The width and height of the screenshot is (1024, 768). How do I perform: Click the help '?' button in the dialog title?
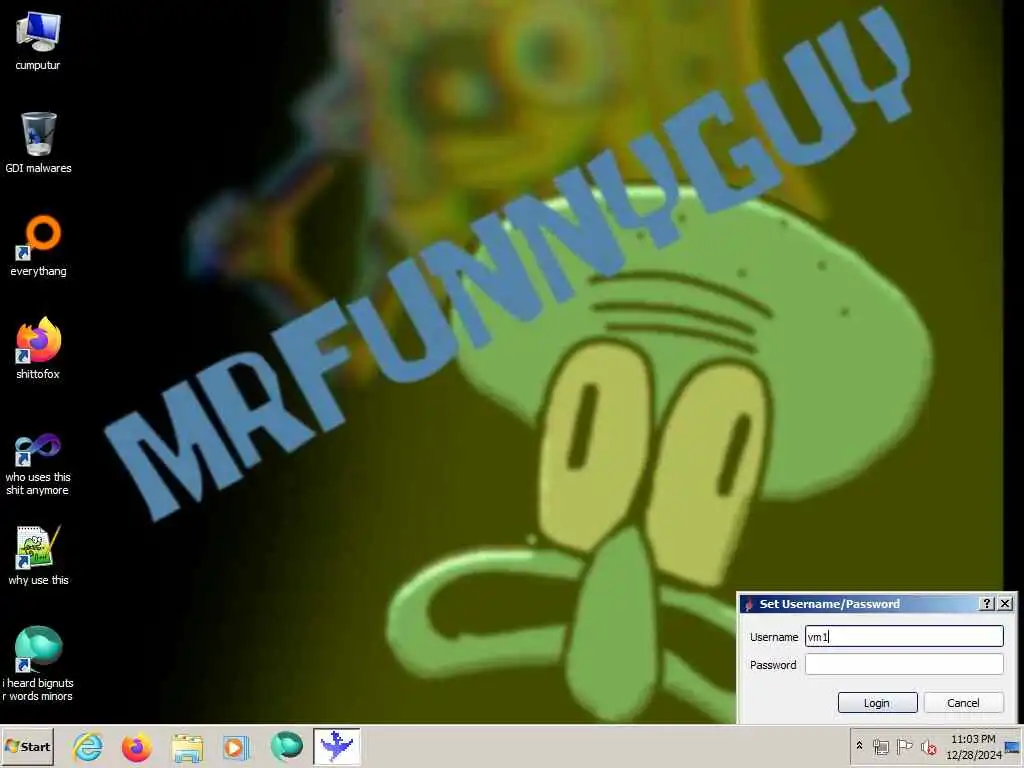[x=987, y=603]
